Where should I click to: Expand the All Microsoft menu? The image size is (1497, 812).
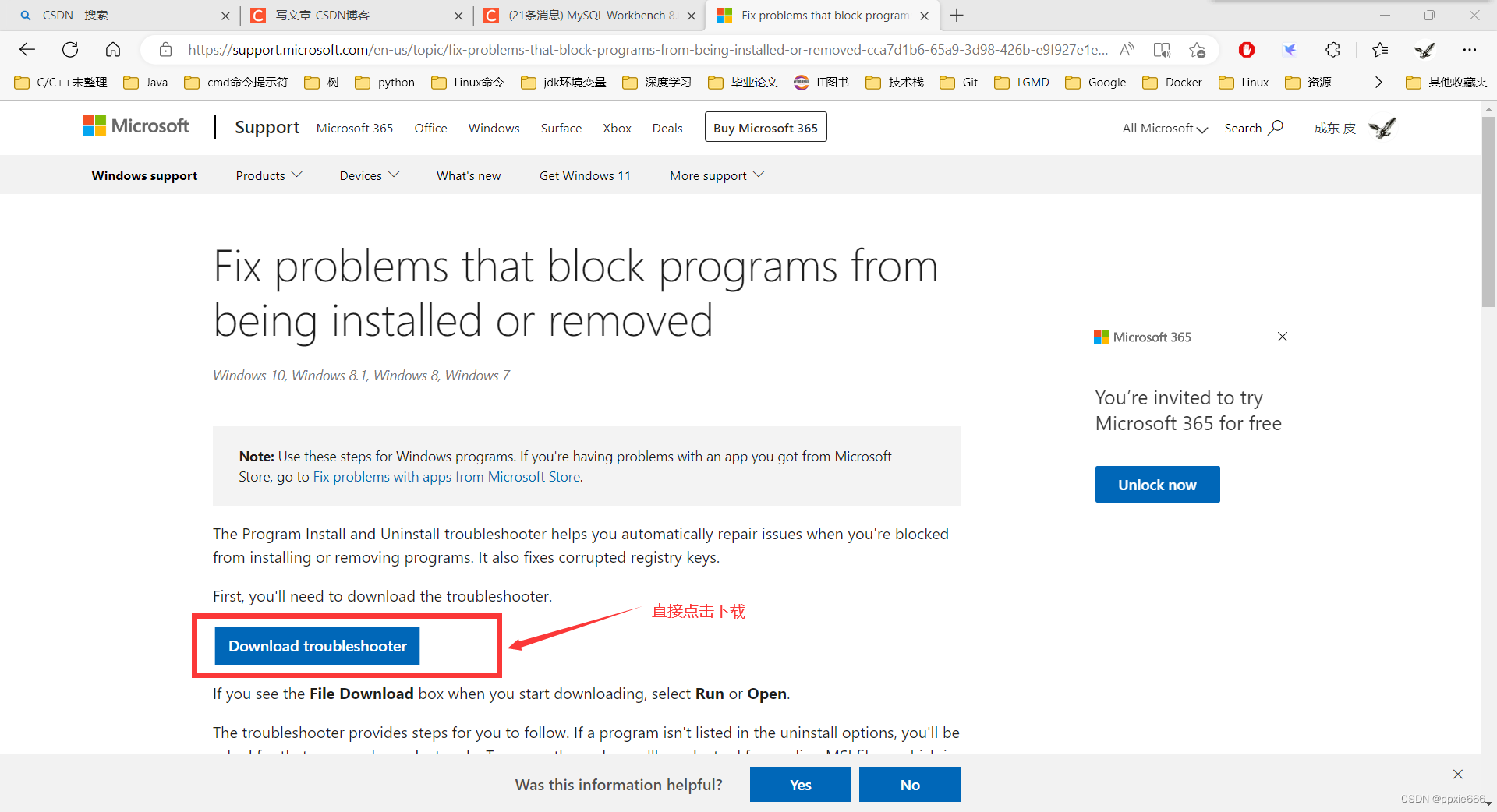(1165, 128)
